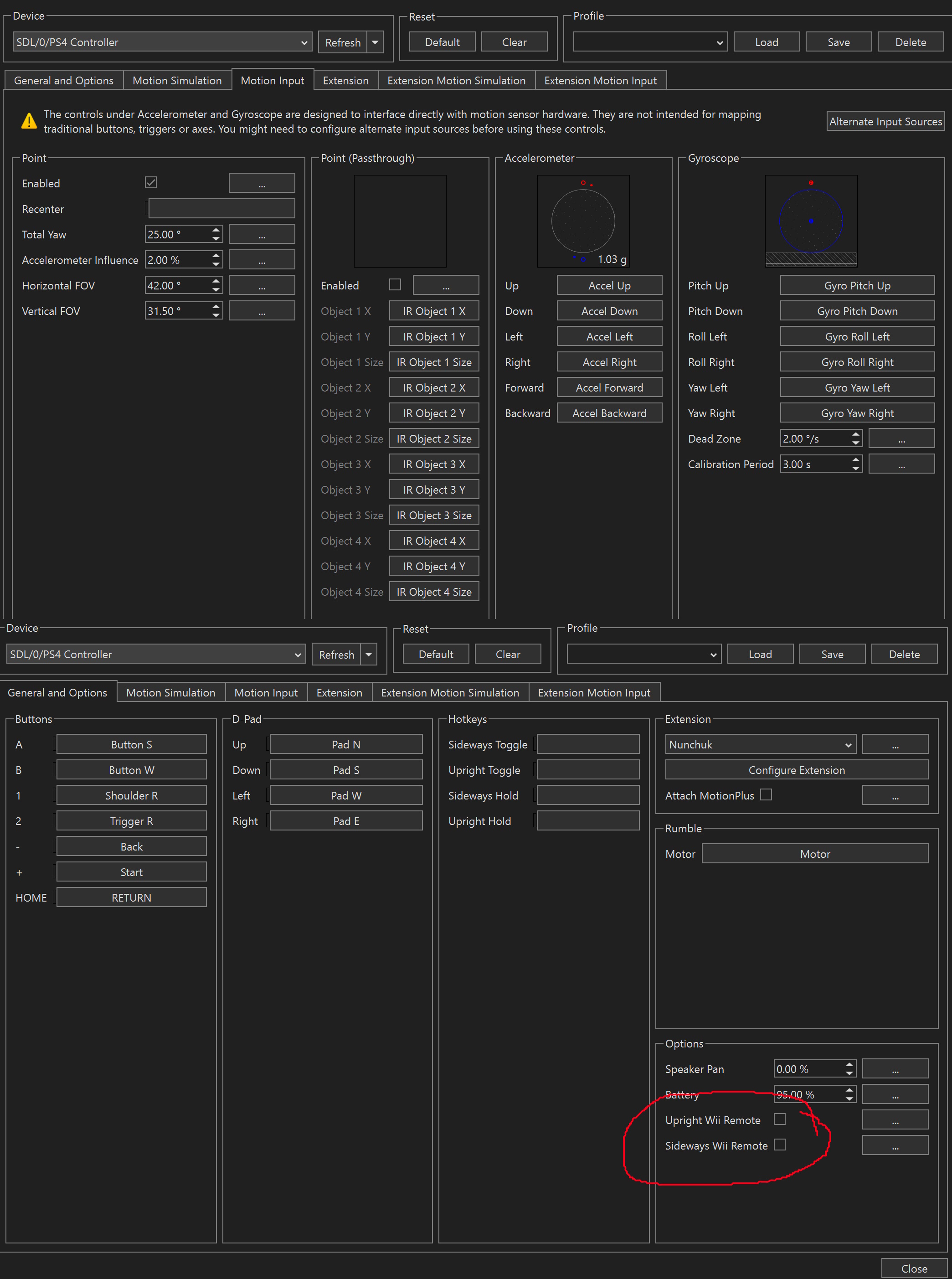Enable Point (Passthrough) checkbox
Screen dimensions: 952x1279
click(395, 285)
